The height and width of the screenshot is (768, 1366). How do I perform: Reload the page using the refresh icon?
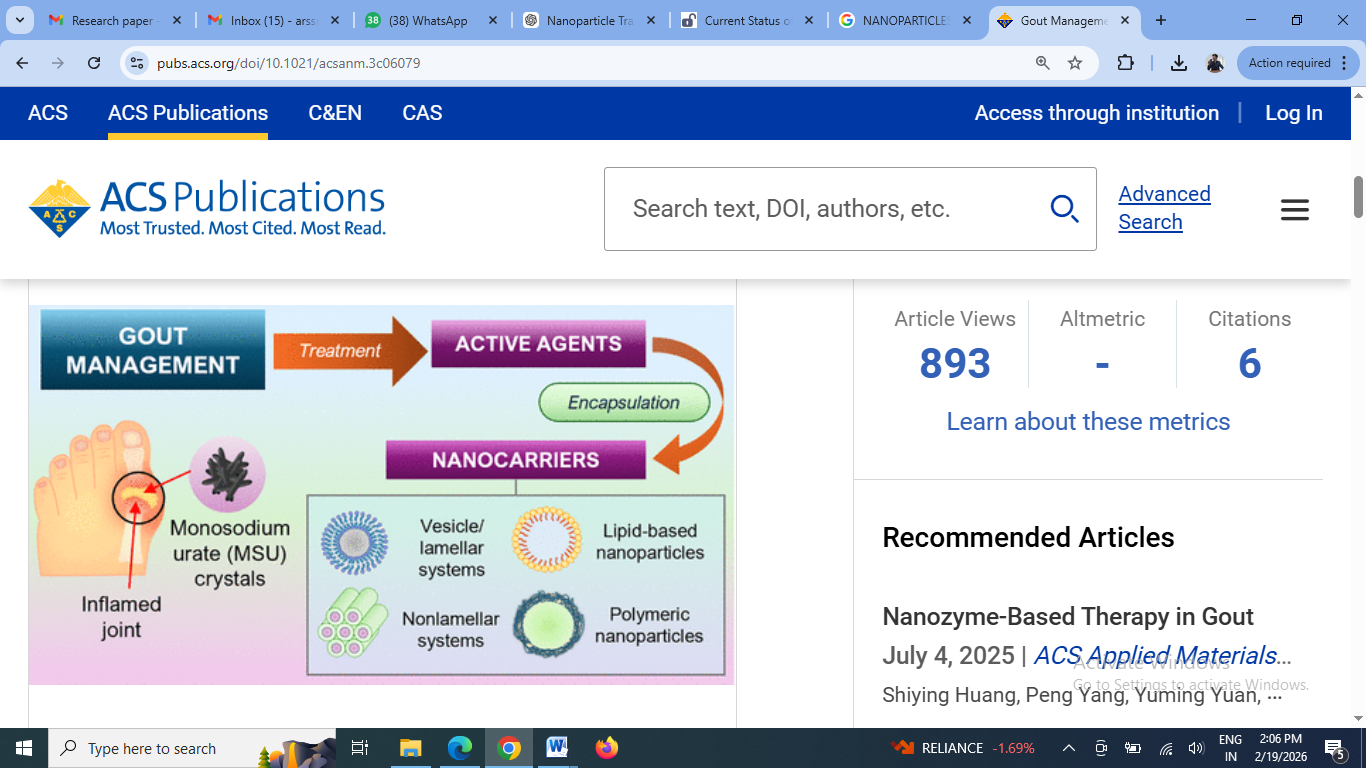point(94,63)
